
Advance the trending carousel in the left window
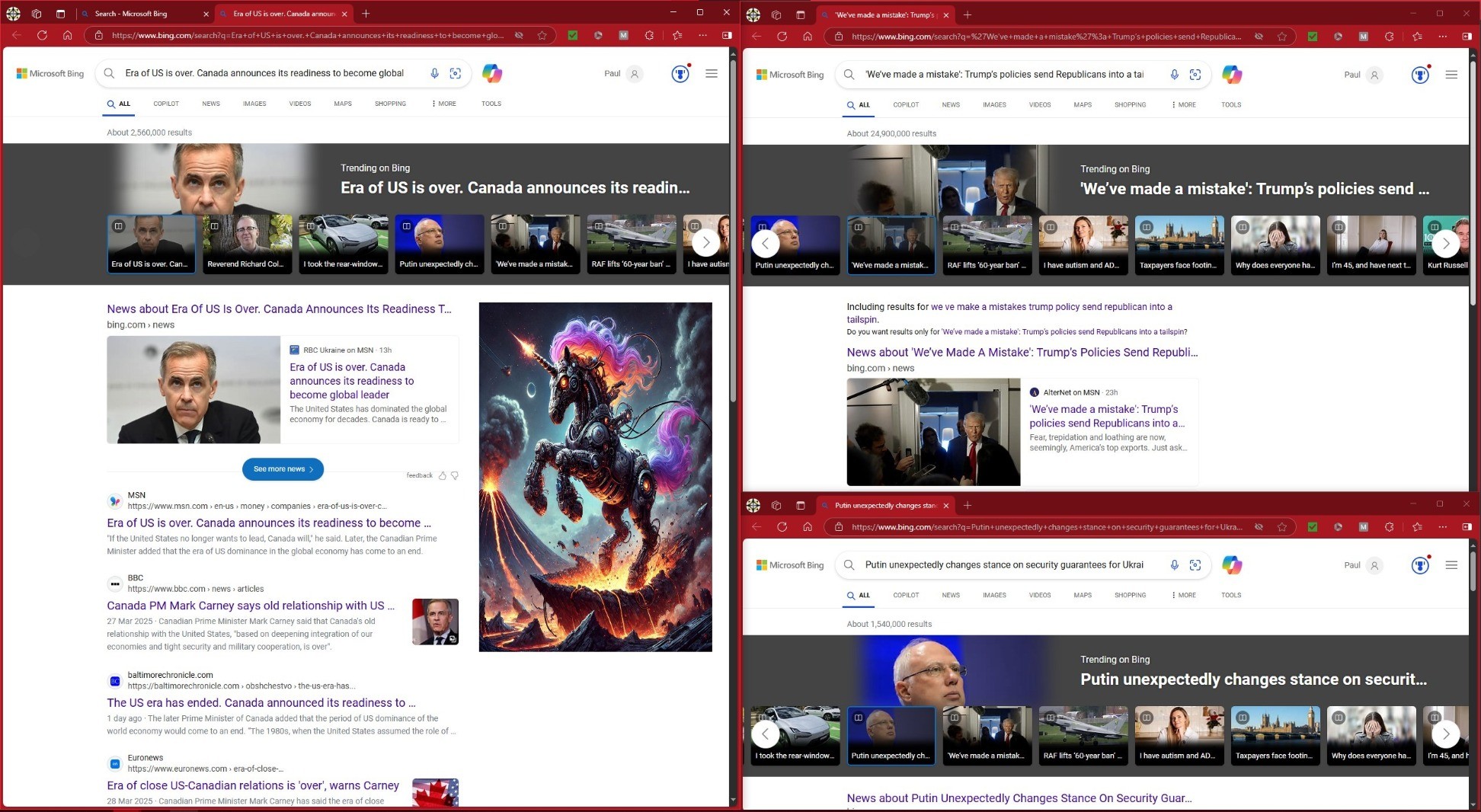(705, 243)
